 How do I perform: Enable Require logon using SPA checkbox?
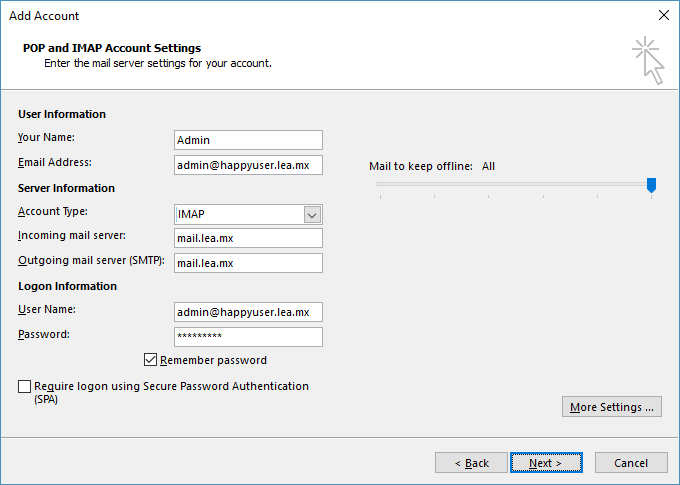[24, 386]
